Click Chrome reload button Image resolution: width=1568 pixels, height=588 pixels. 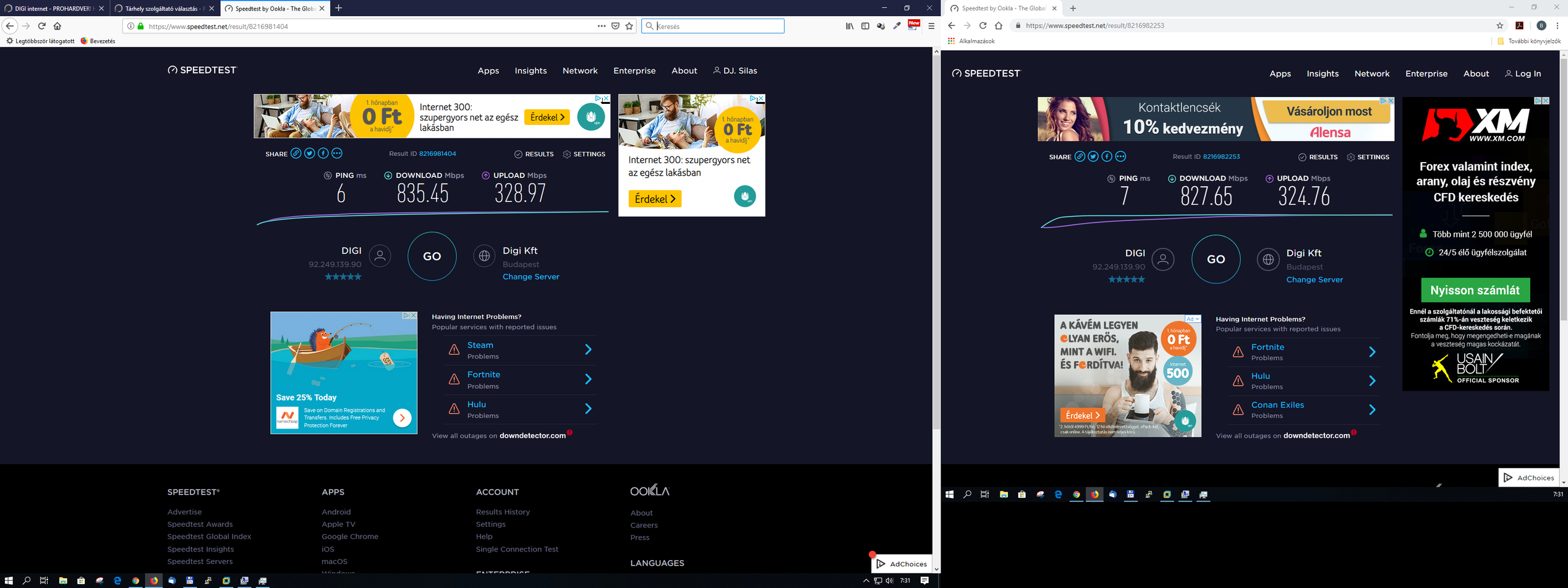[x=982, y=25]
